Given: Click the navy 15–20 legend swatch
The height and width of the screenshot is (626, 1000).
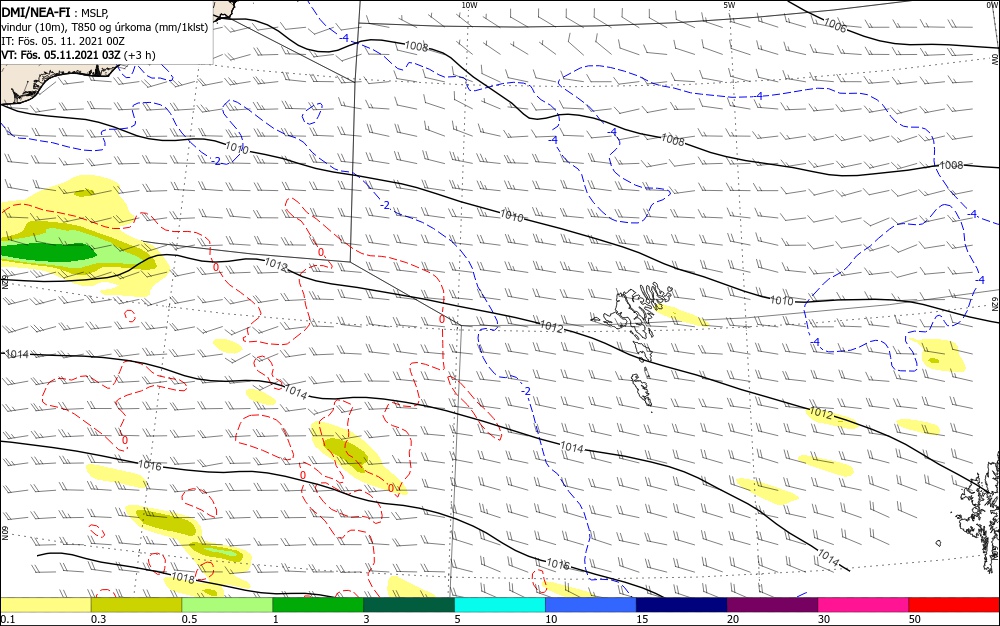Looking at the screenshot, I should point(681,605).
